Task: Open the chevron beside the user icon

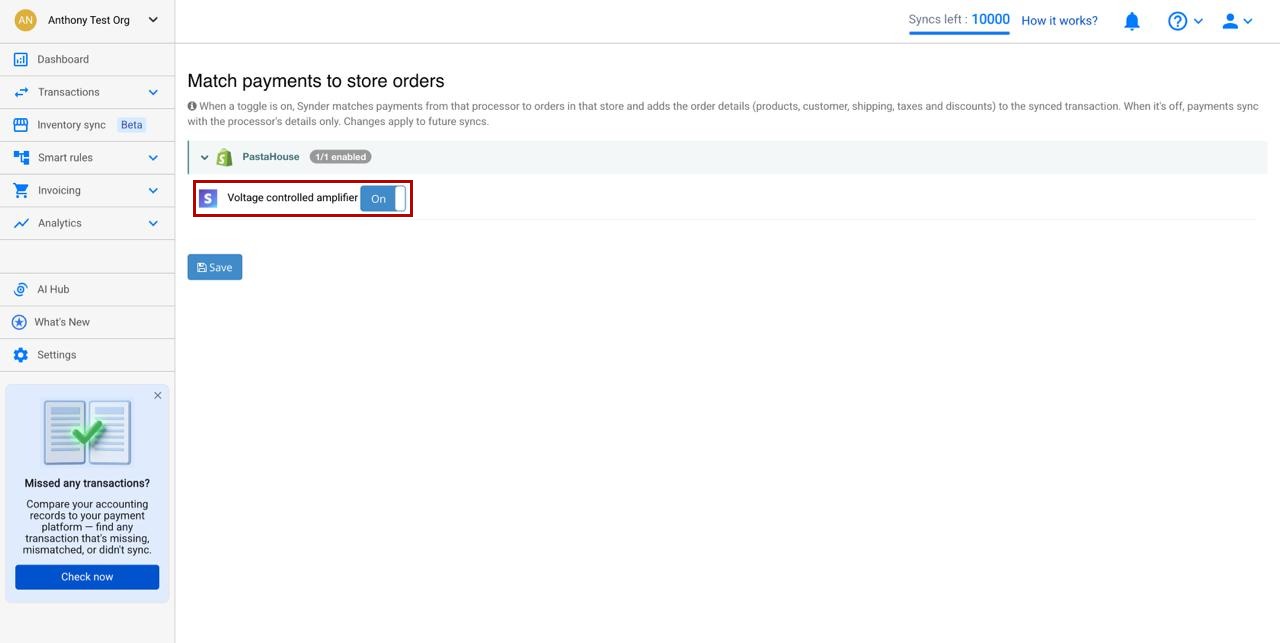Action: pyautogui.click(x=1247, y=21)
